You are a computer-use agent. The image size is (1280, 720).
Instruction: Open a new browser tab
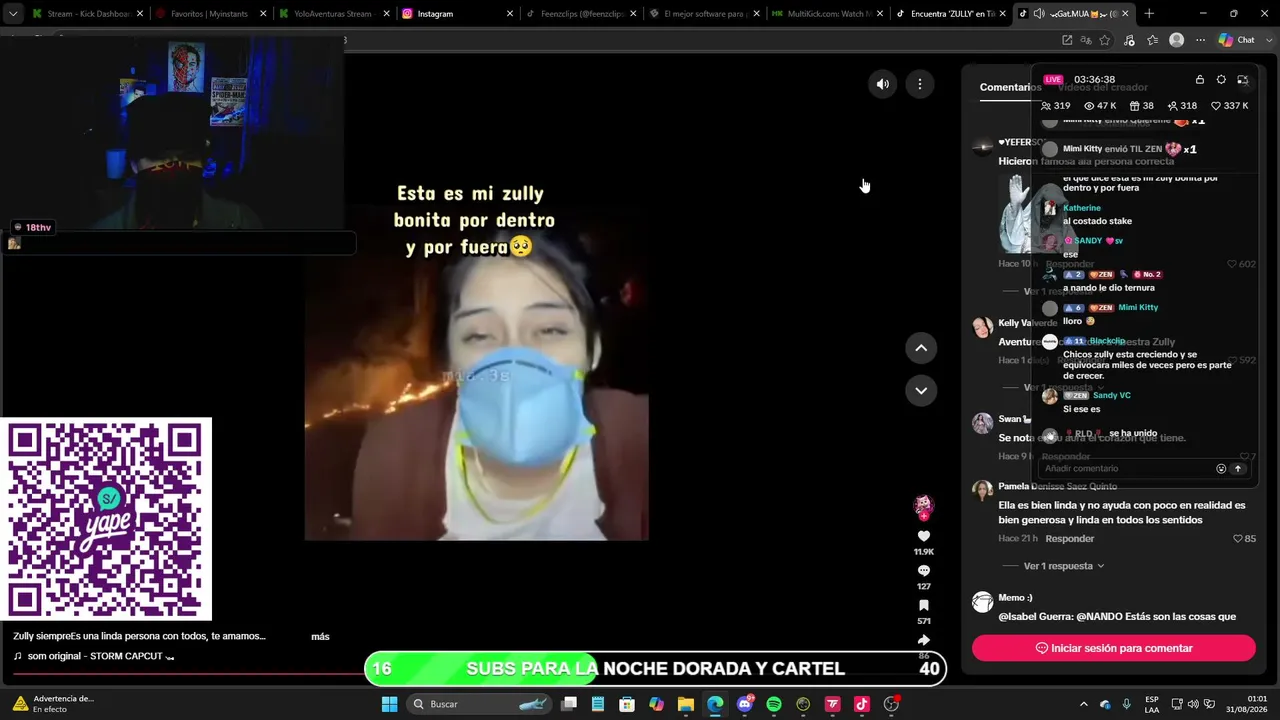[1149, 14]
